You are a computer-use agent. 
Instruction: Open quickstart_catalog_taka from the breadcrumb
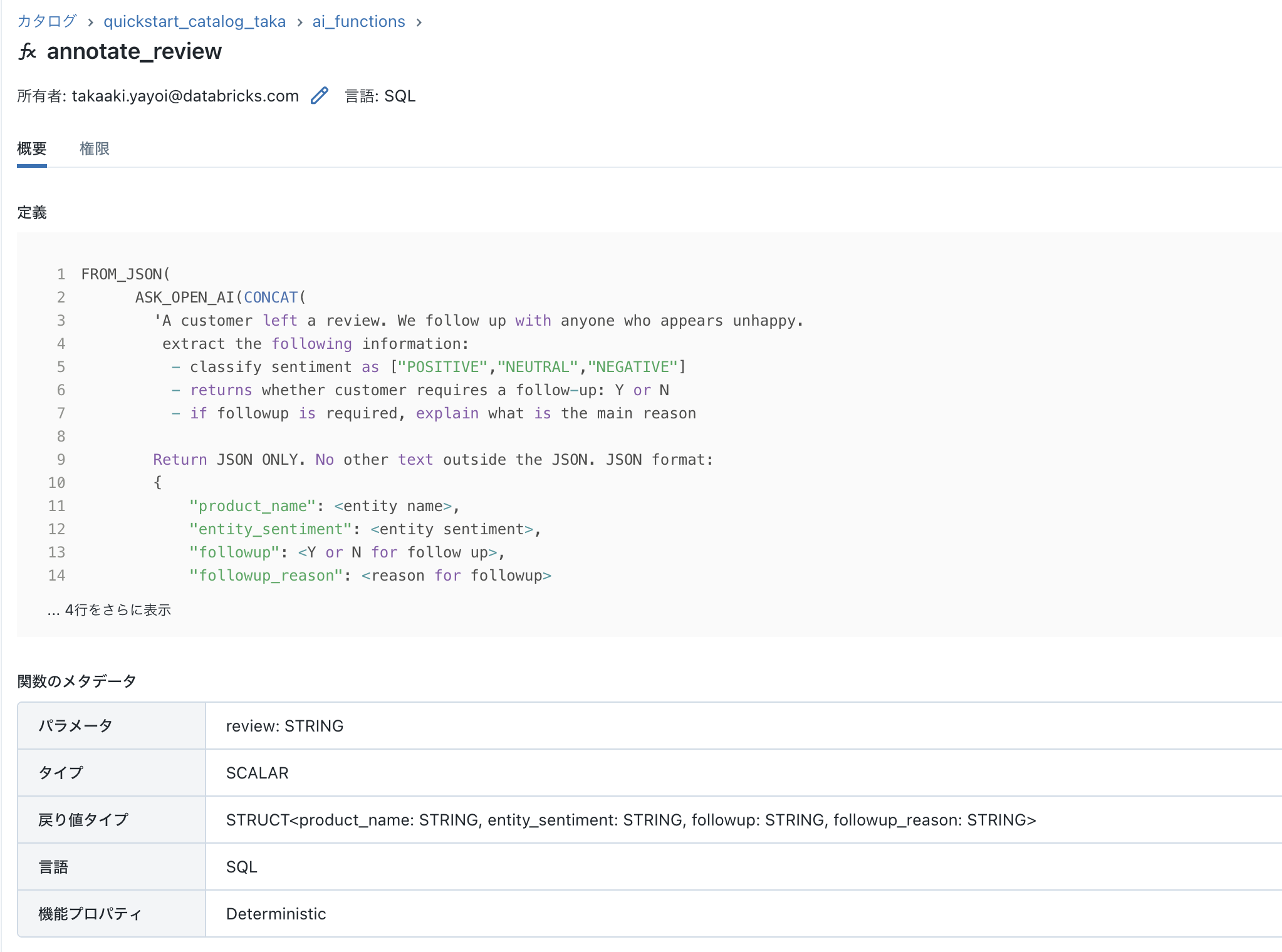click(x=195, y=21)
